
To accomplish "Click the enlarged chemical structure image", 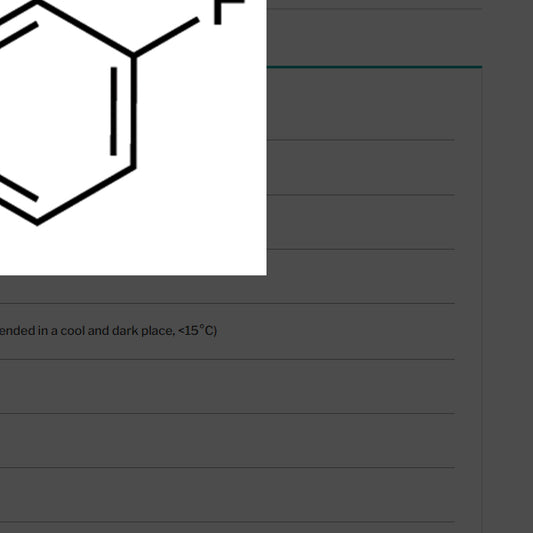I will pos(133,137).
